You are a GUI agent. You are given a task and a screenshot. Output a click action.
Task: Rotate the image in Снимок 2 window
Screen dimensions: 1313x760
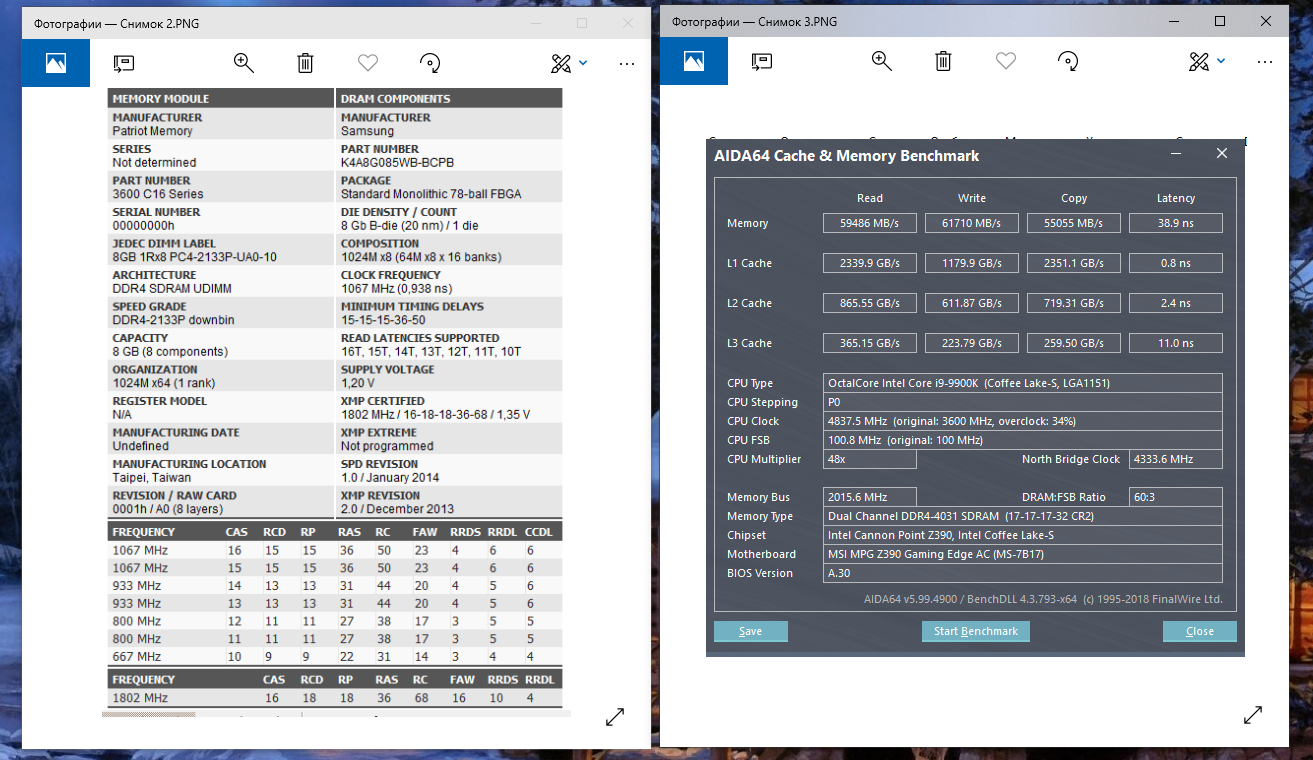click(430, 63)
